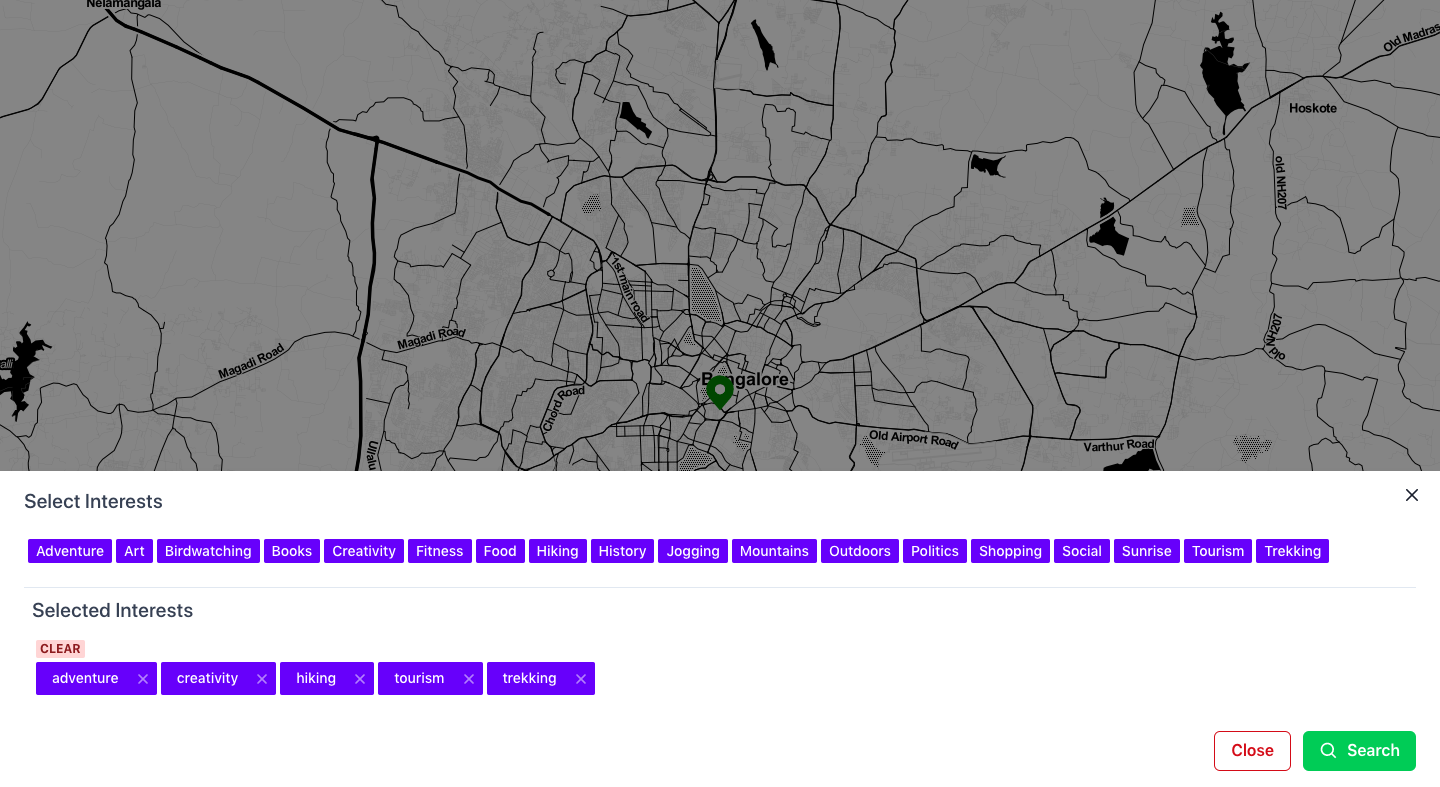Select the Books interest tag
Viewport: 1440px width, 787px height.
(x=292, y=551)
